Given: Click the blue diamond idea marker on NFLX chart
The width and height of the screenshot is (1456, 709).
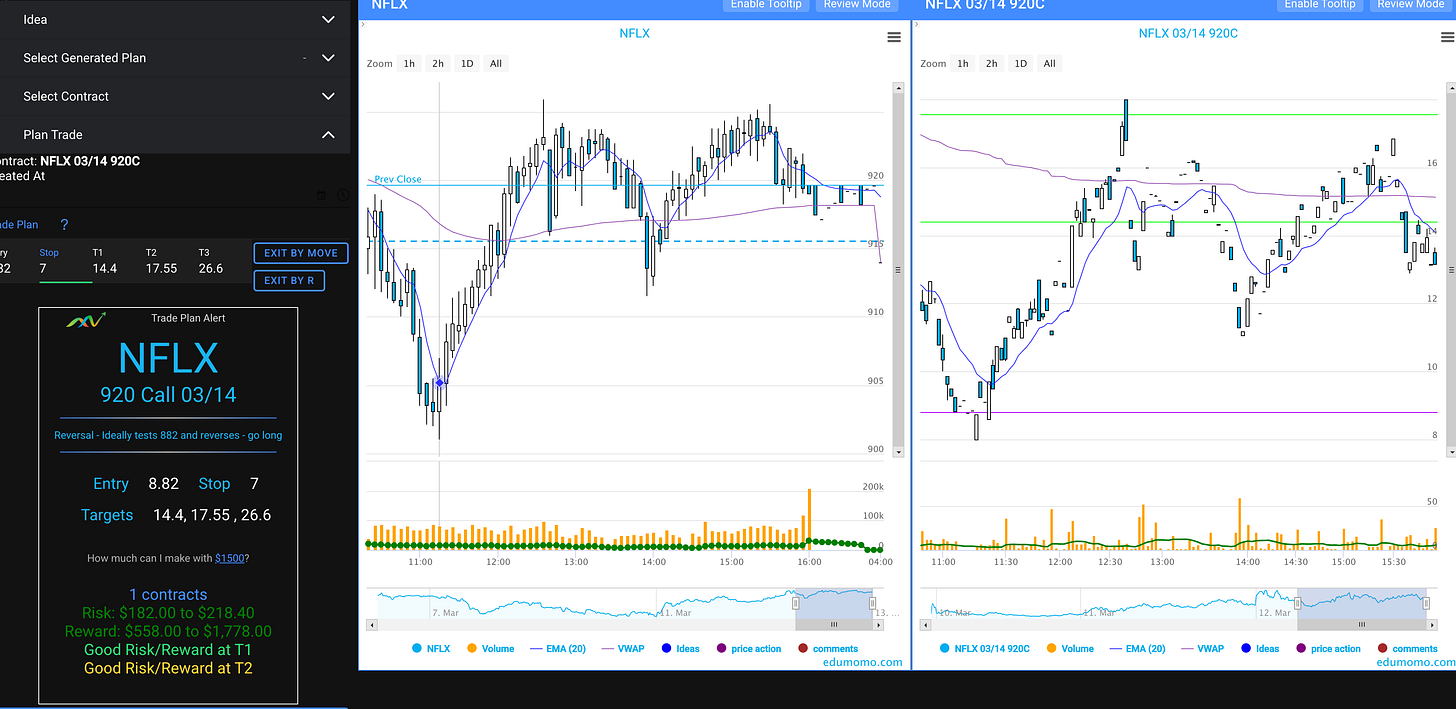Looking at the screenshot, I should [439, 382].
